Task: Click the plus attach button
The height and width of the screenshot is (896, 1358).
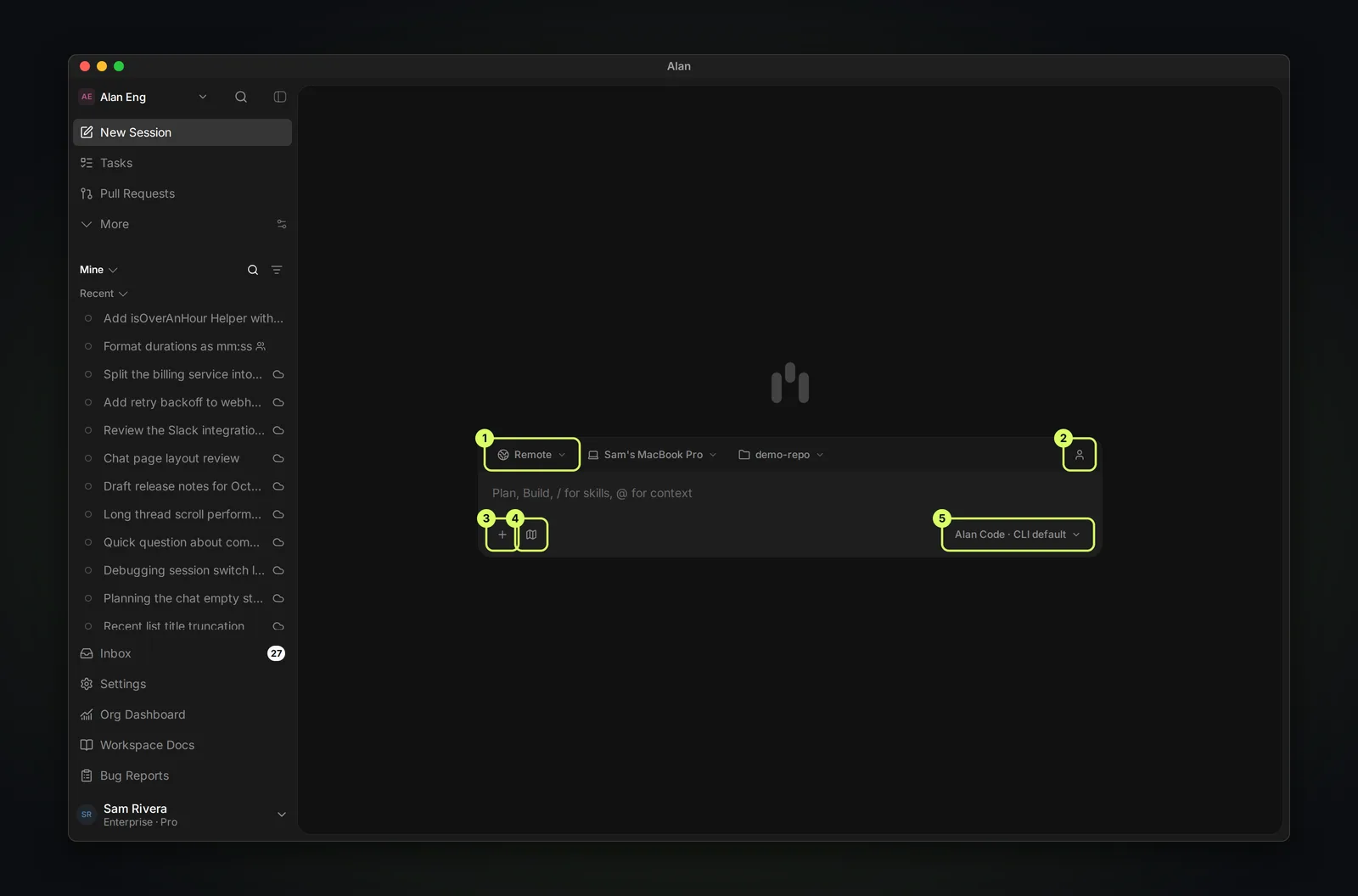Action: 502,535
